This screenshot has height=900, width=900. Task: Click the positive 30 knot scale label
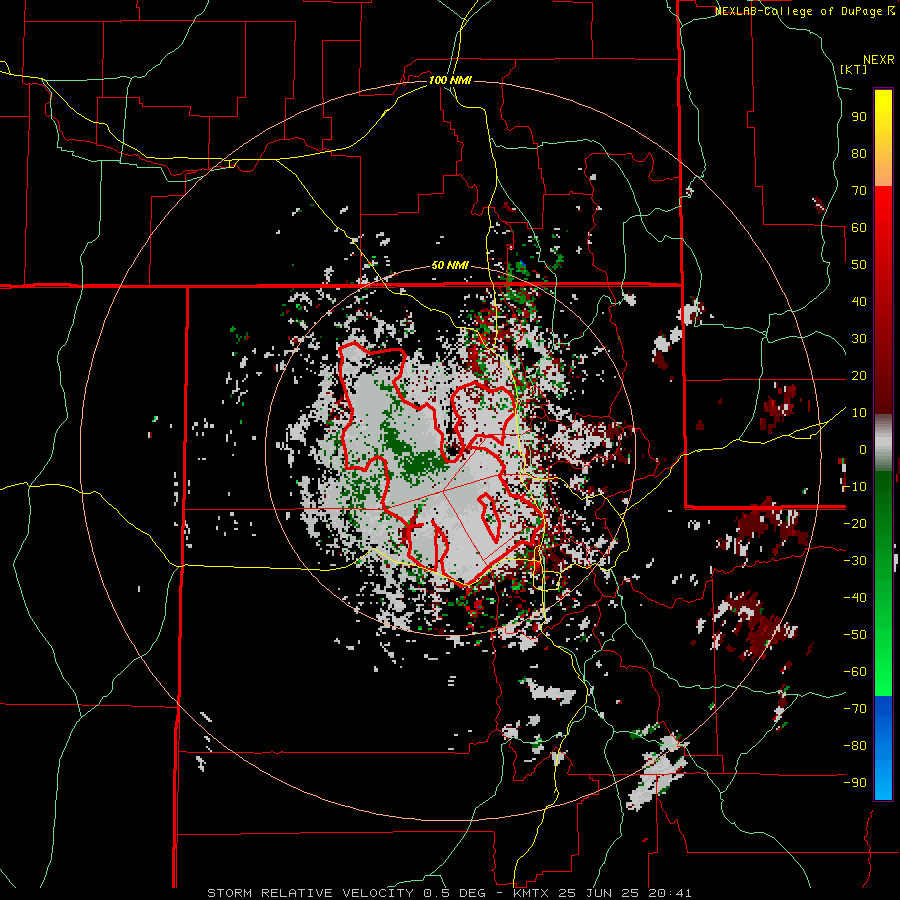[x=859, y=339]
